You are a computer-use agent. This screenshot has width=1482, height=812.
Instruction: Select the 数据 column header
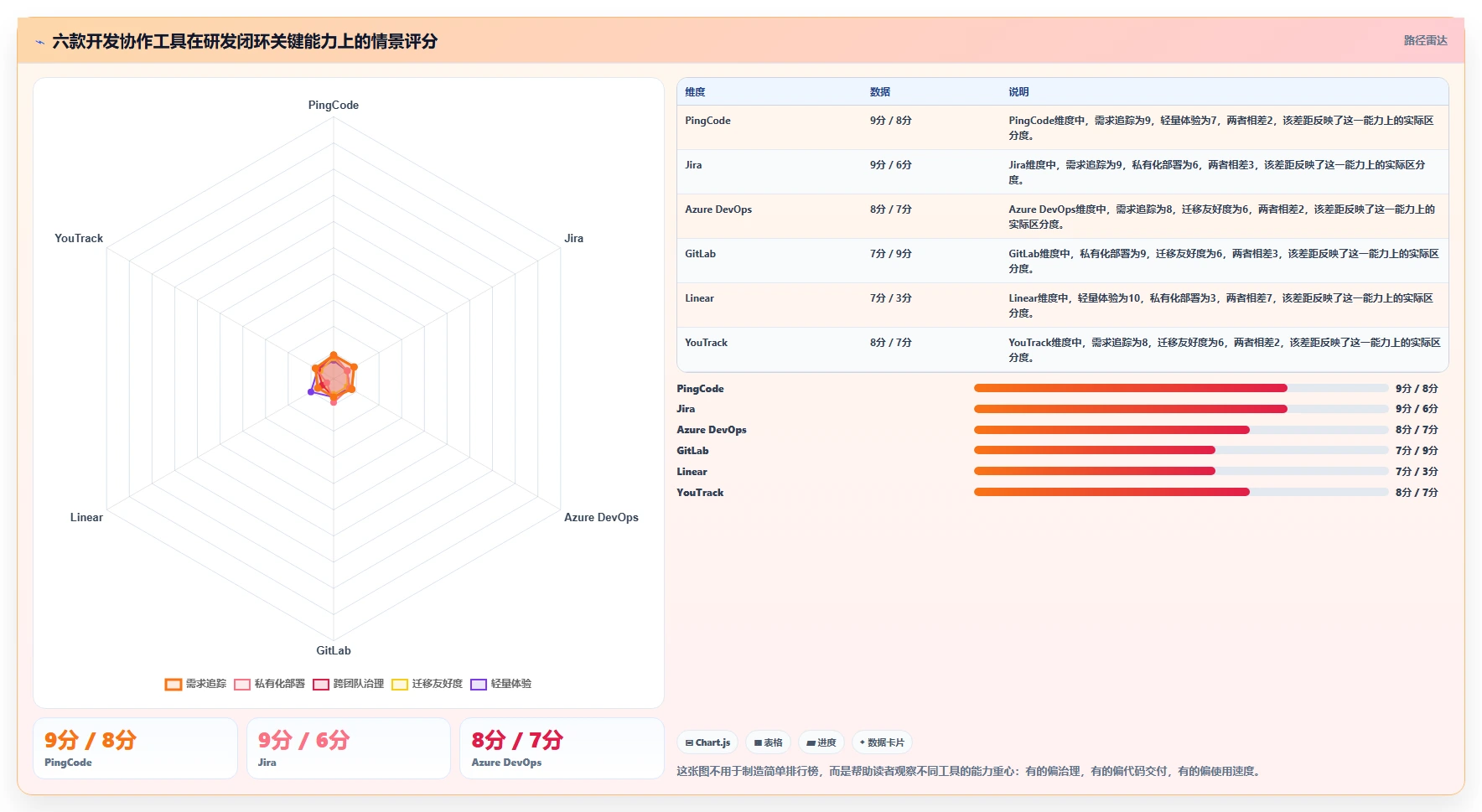coord(880,92)
